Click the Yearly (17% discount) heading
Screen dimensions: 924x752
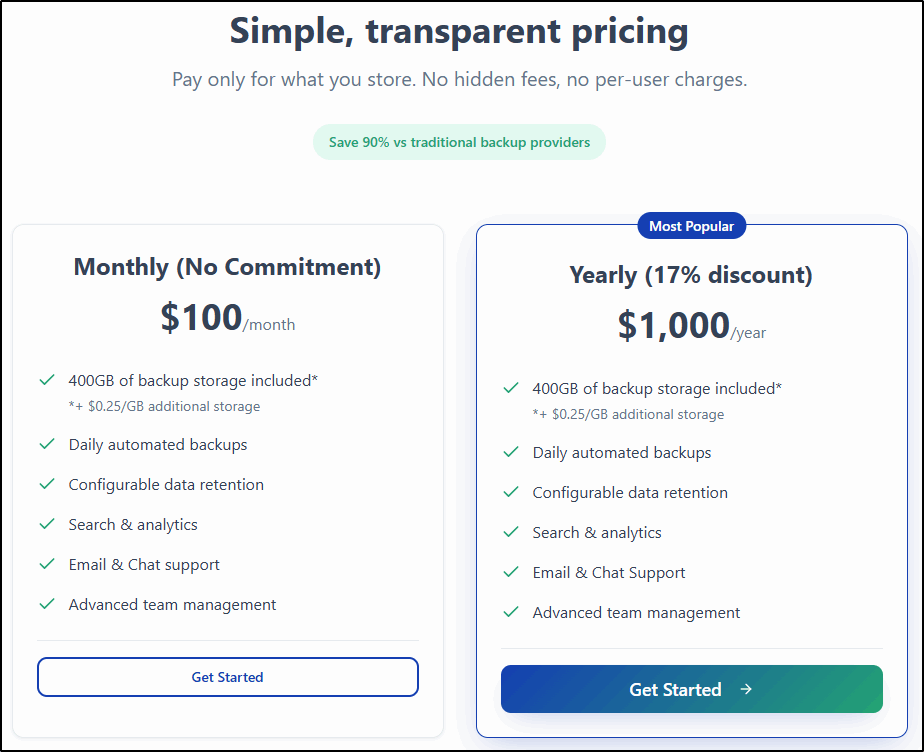pyautogui.click(x=691, y=275)
